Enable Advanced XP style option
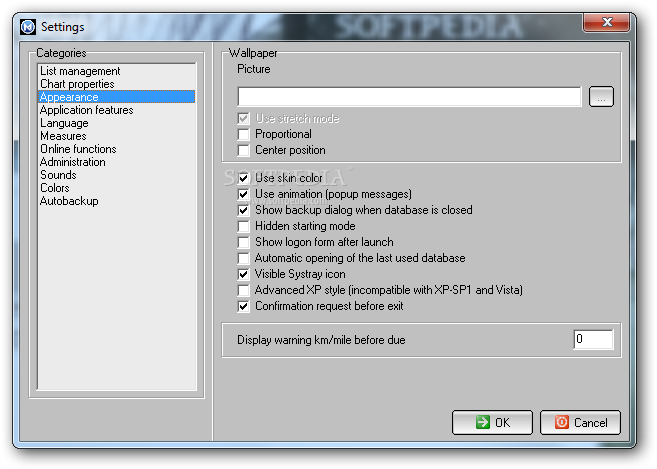The height and width of the screenshot is (469, 657). [243, 290]
